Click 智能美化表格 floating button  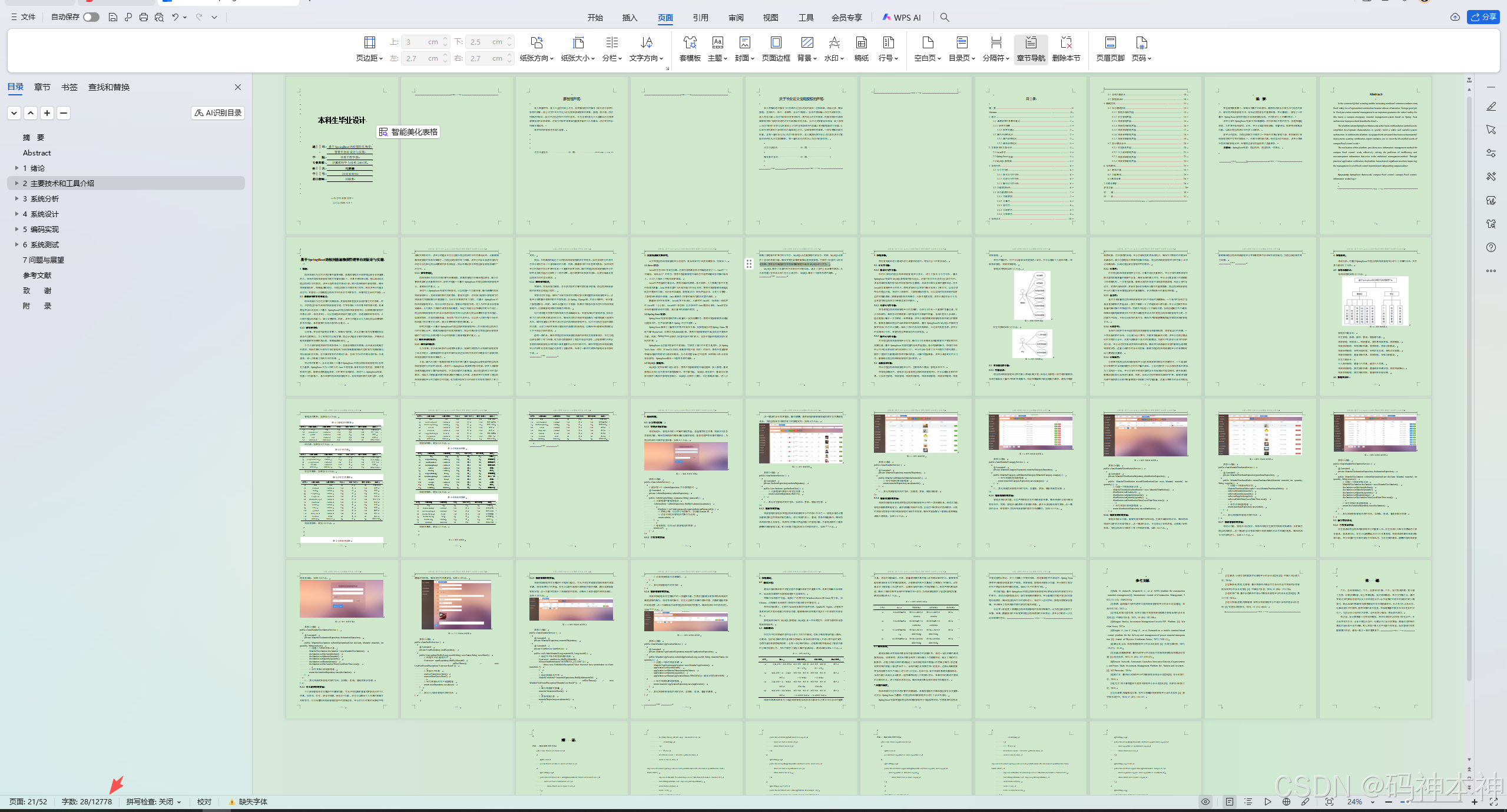tap(409, 132)
